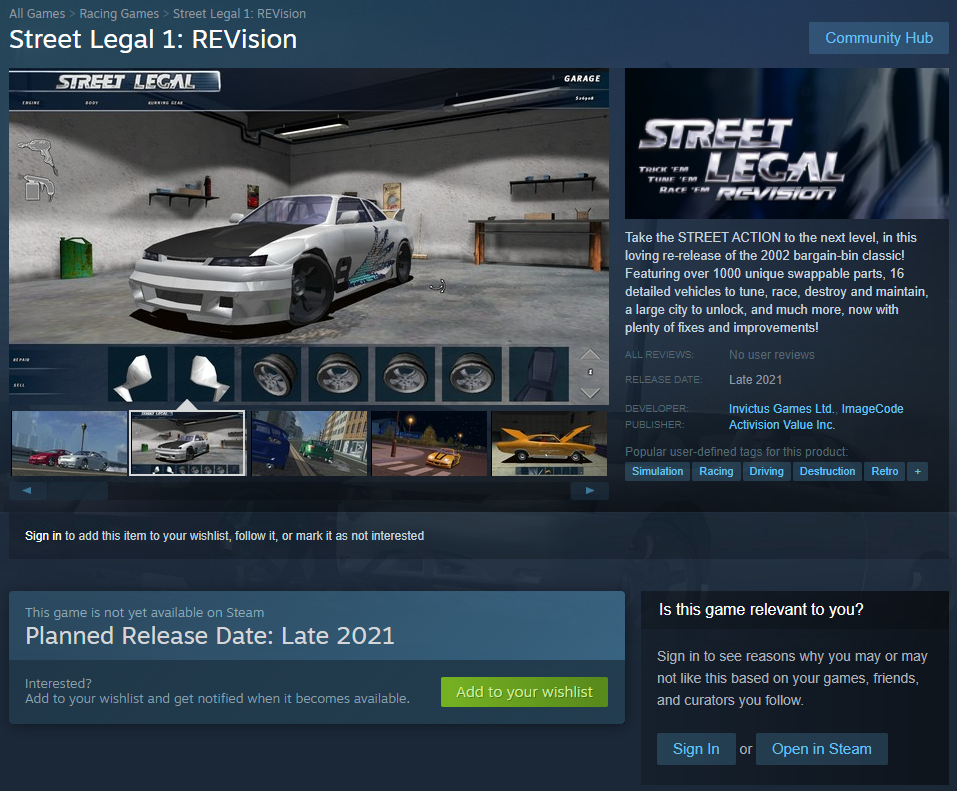View thumbnail of blue and green street cars
This screenshot has width=957, height=791.
point(309,443)
